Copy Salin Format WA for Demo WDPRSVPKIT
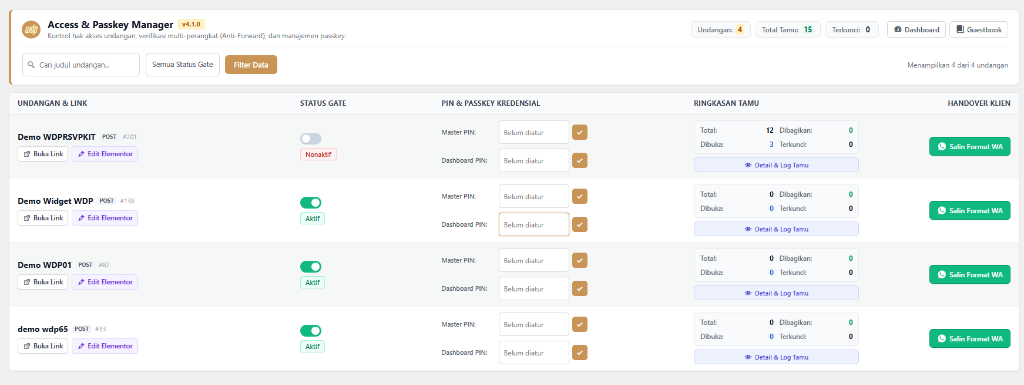Image resolution: width=1024 pixels, height=385 pixels. (970, 147)
